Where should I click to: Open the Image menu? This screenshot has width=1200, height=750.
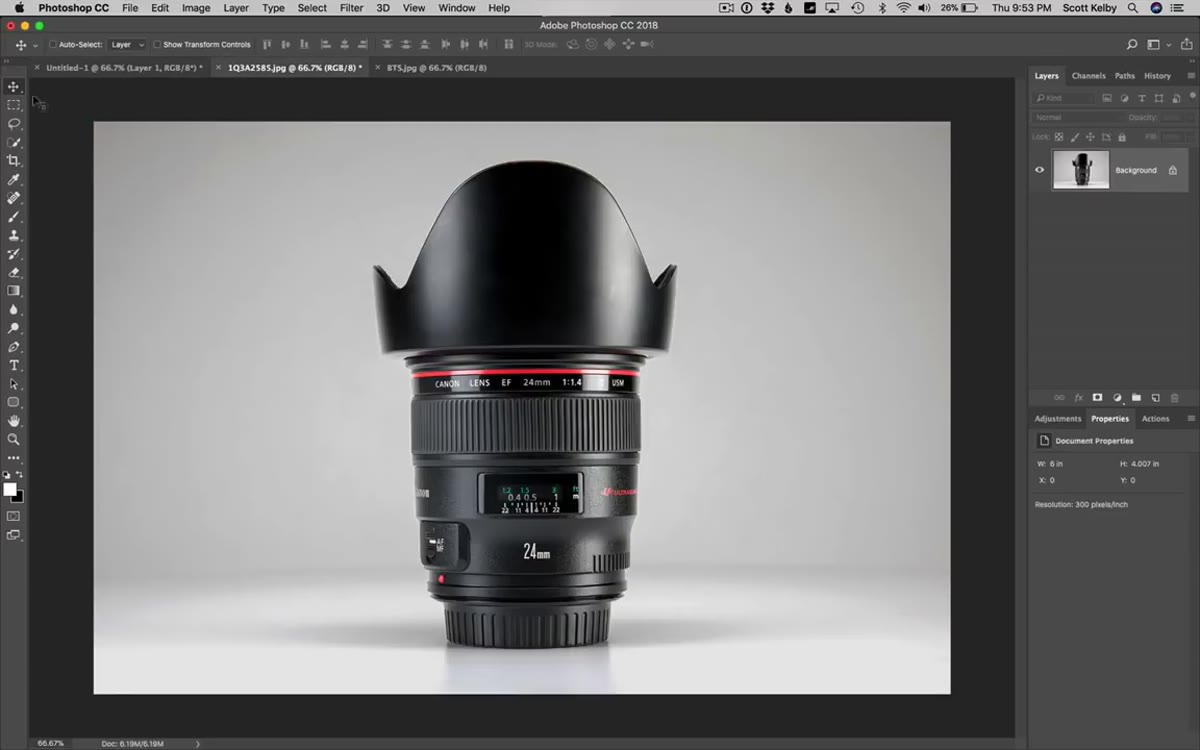click(x=196, y=8)
